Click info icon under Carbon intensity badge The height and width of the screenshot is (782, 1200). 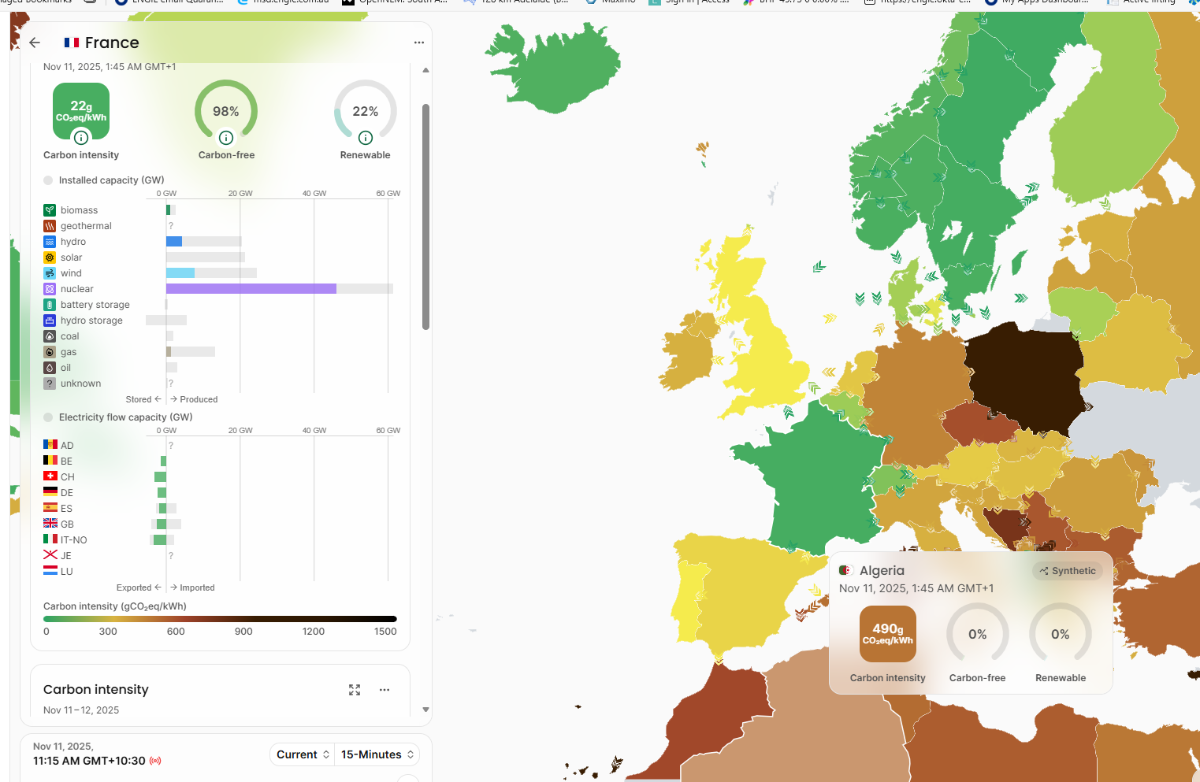[x=81, y=137]
